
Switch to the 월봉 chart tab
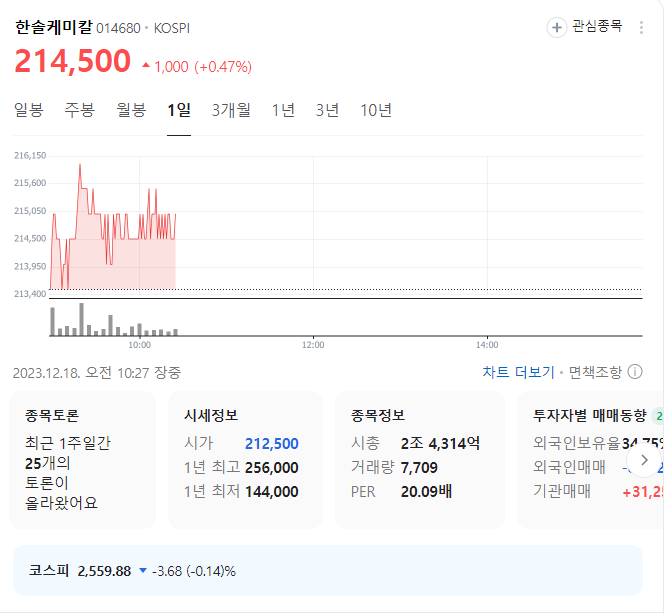(131, 110)
